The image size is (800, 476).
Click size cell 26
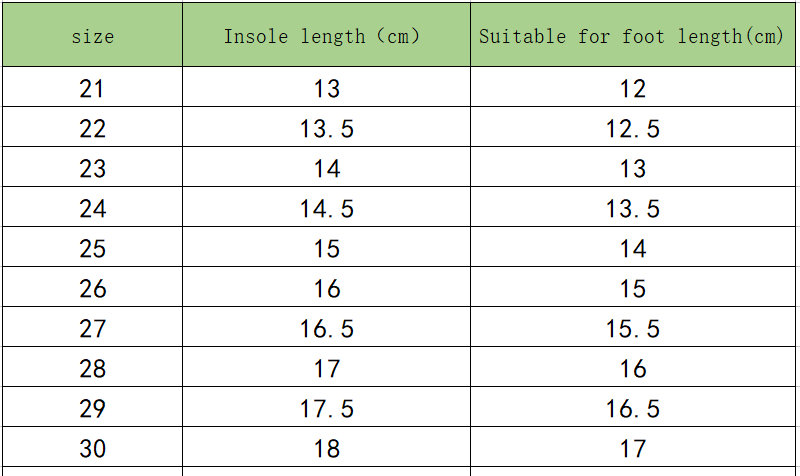click(92, 289)
